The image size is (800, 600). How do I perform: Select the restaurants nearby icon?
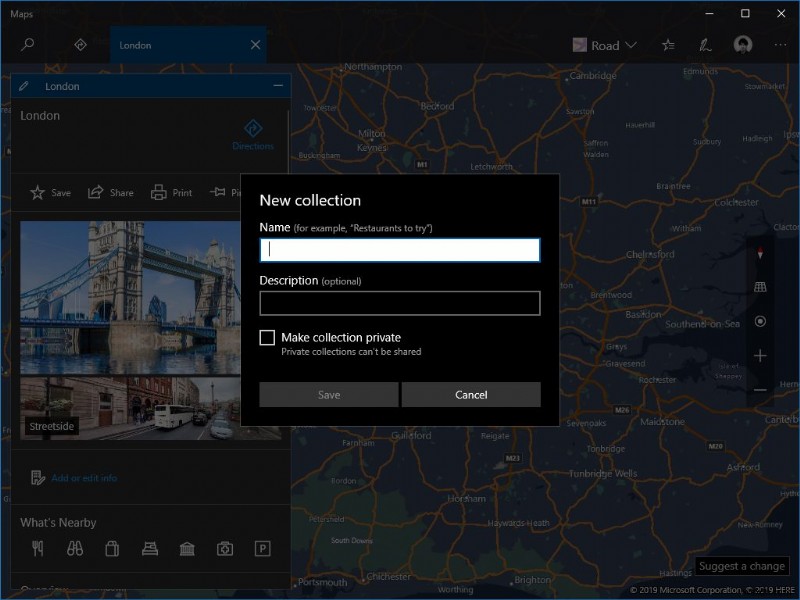pos(38,548)
